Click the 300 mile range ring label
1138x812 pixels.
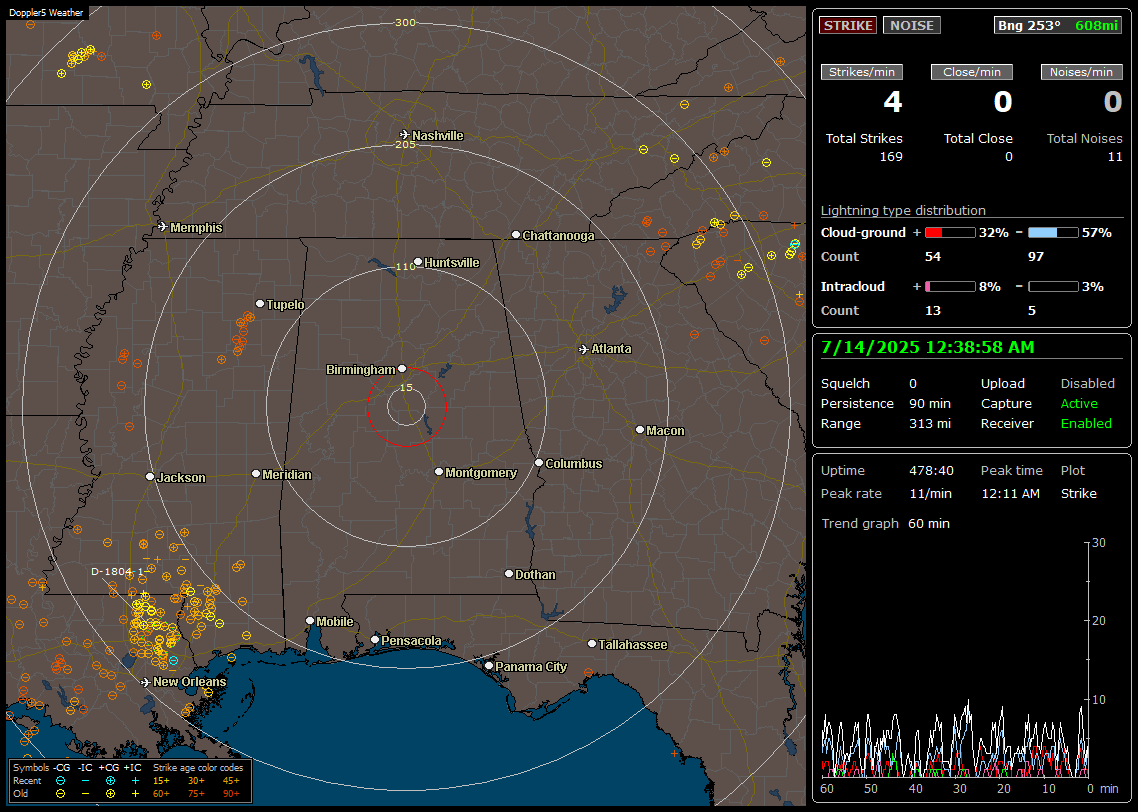(x=406, y=22)
